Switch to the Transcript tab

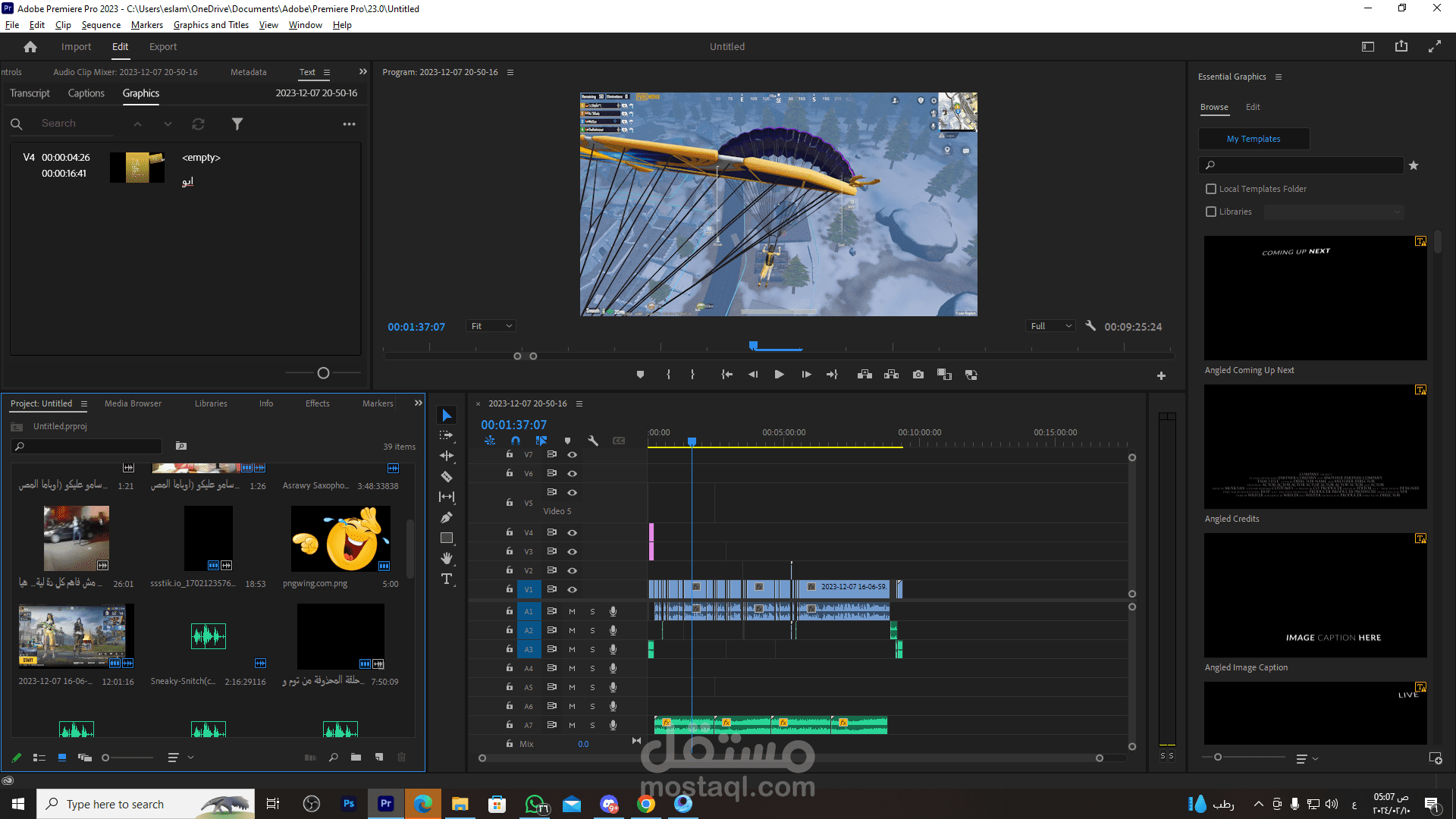(30, 93)
